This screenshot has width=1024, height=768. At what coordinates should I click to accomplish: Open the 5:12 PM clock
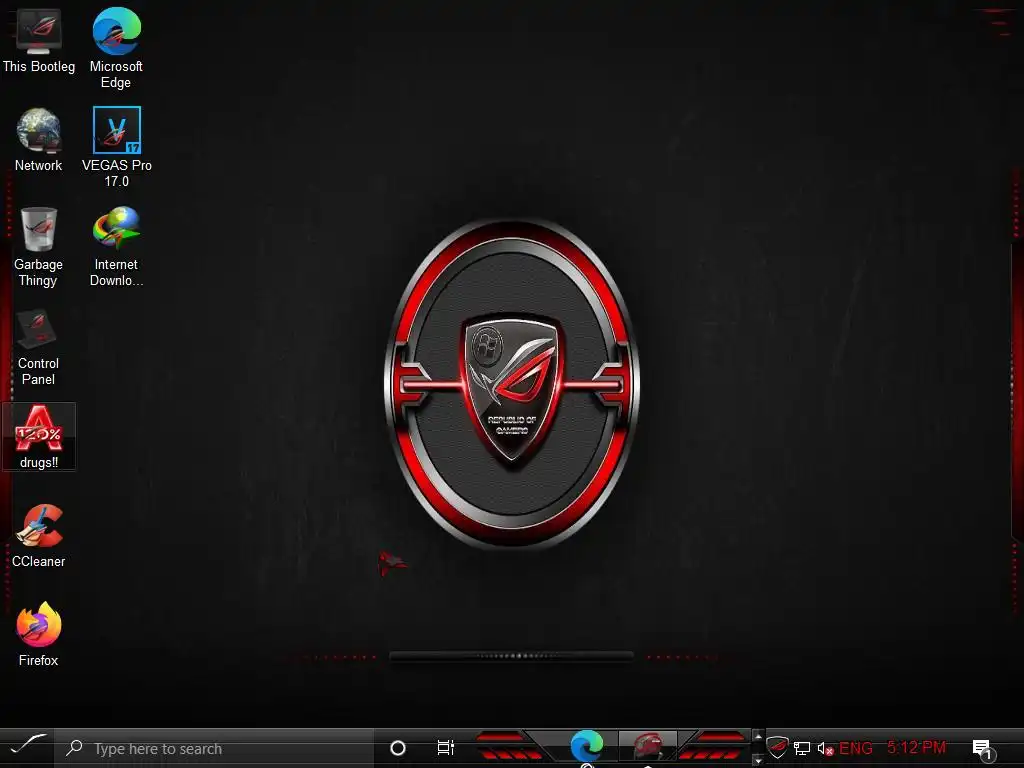point(916,747)
